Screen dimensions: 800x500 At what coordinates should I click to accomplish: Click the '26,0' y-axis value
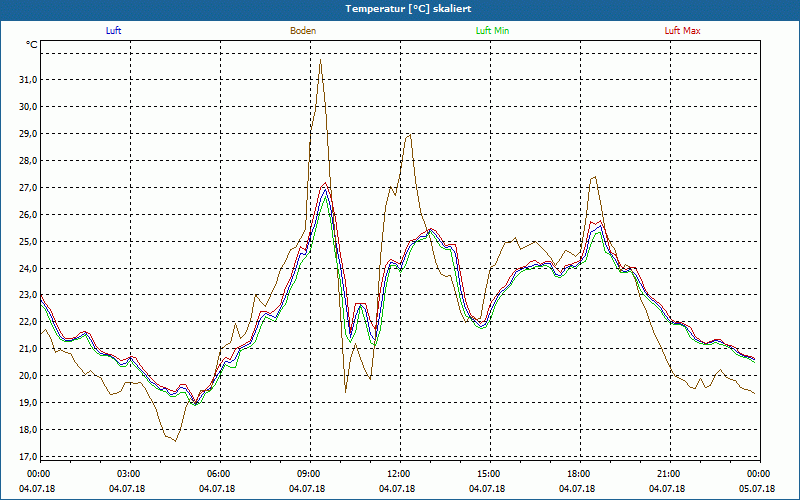point(28,215)
